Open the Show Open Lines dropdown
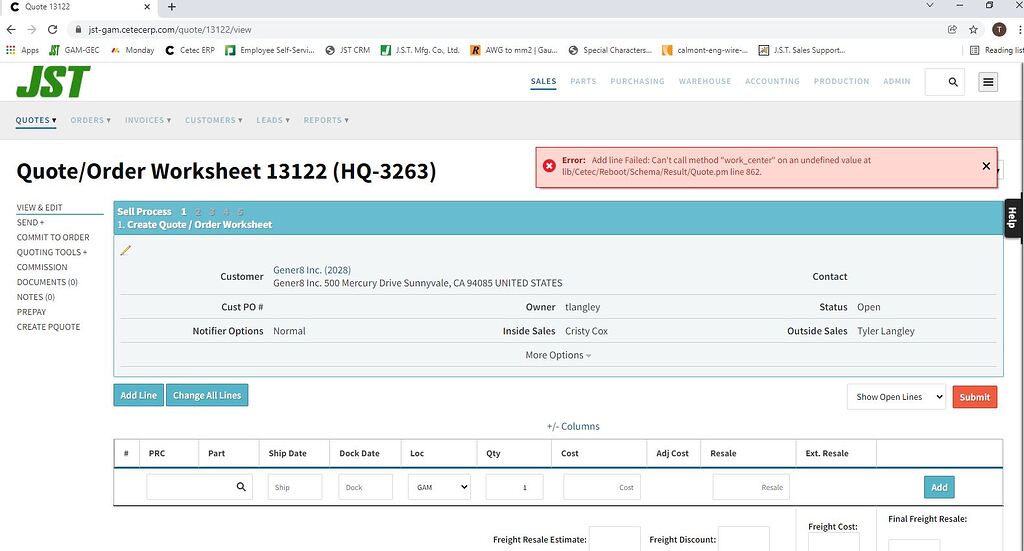This screenshot has width=1024, height=551. tap(896, 397)
